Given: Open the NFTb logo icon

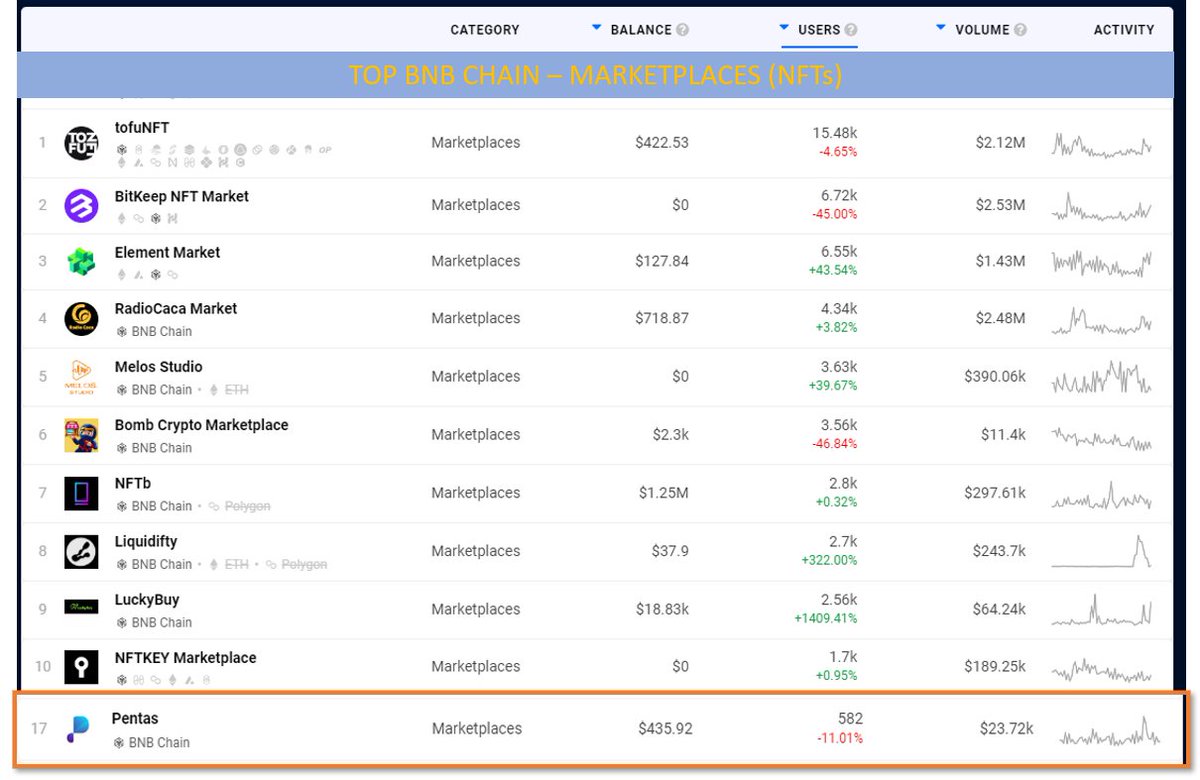Looking at the screenshot, I should point(81,493).
